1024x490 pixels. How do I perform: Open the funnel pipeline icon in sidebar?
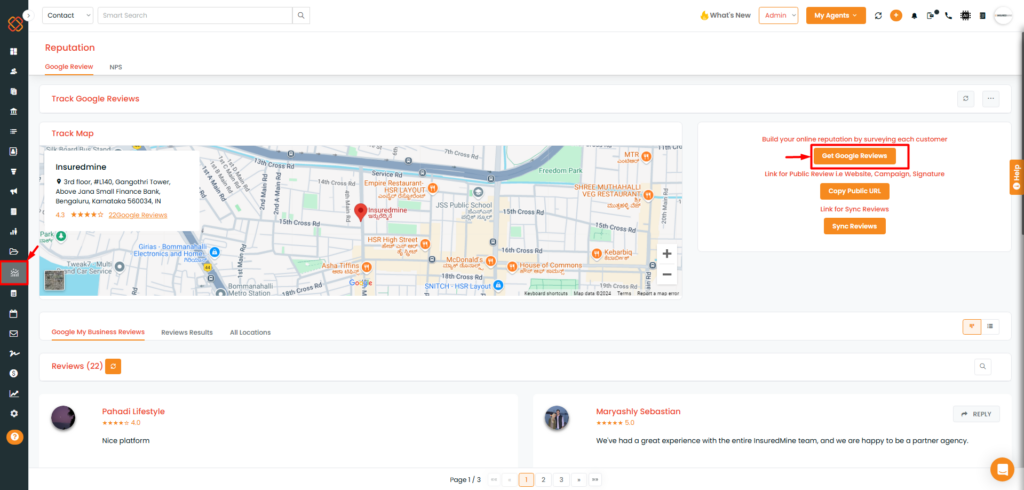coord(14,172)
